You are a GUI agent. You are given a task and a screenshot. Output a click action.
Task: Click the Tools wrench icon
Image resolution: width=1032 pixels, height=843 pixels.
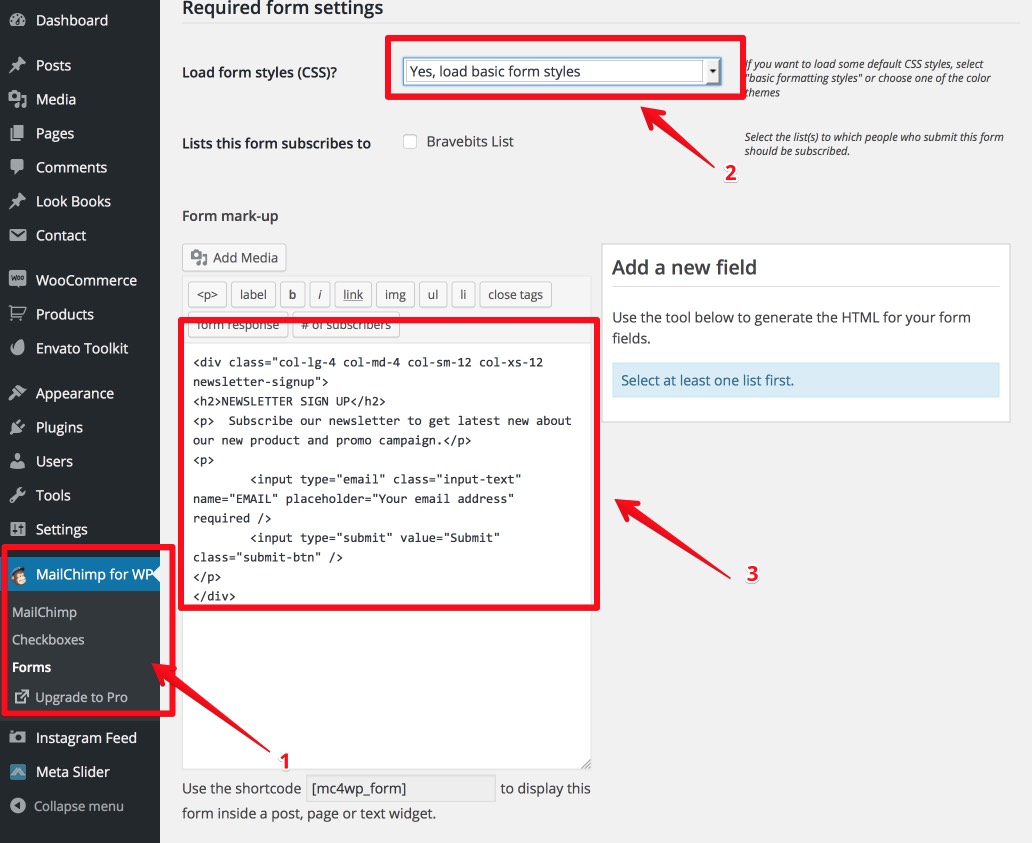[18, 496]
